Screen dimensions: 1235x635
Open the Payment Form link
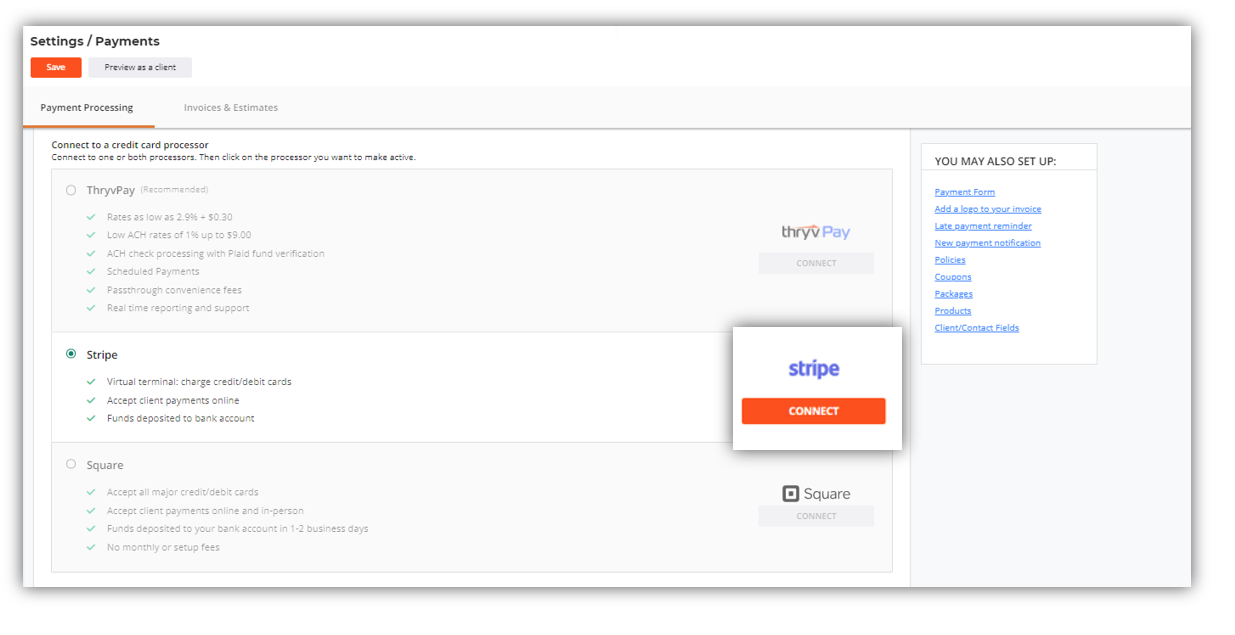tap(965, 192)
